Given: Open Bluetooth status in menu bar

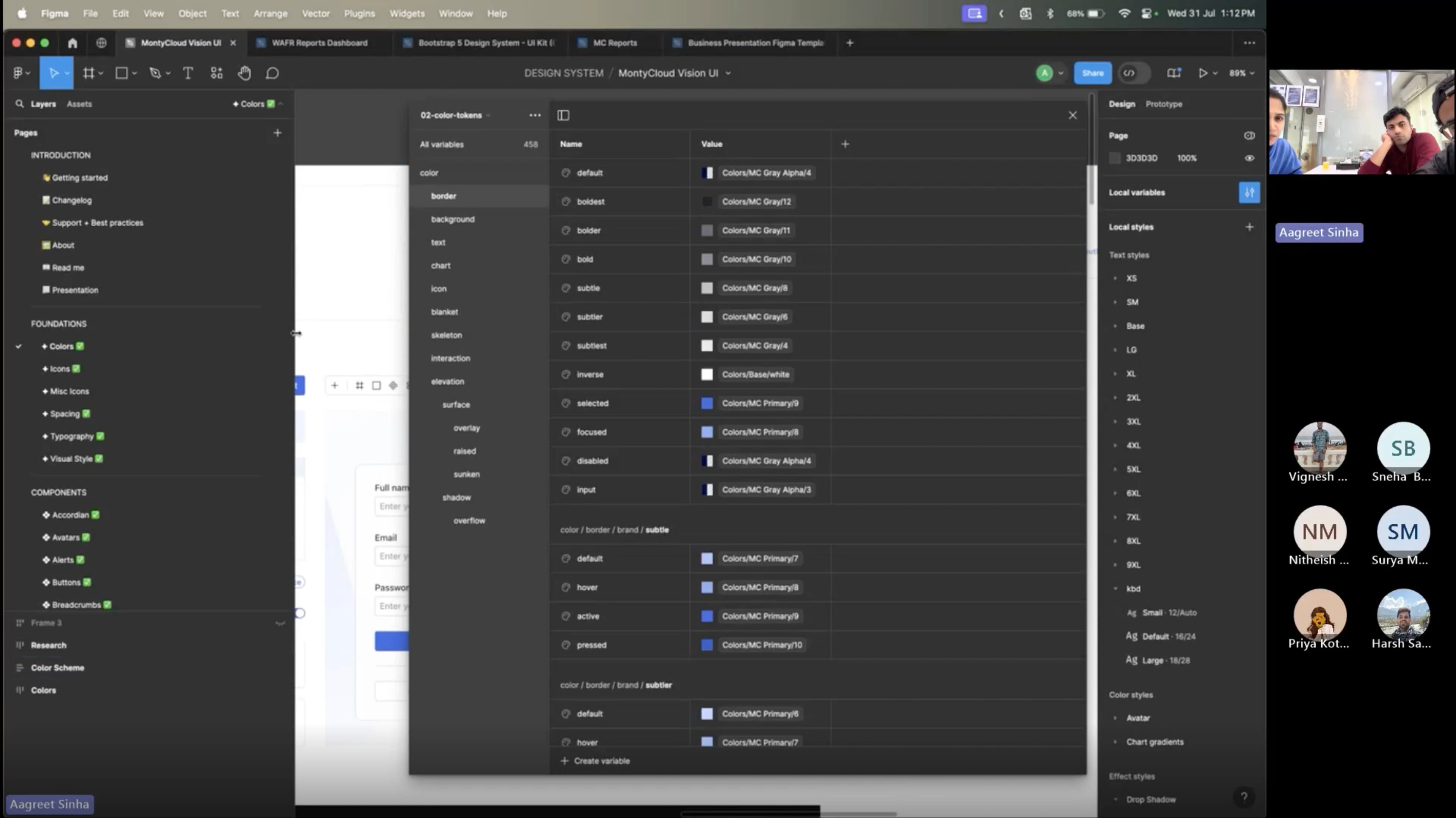Looking at the screenshot, I should coord(1050,14).
